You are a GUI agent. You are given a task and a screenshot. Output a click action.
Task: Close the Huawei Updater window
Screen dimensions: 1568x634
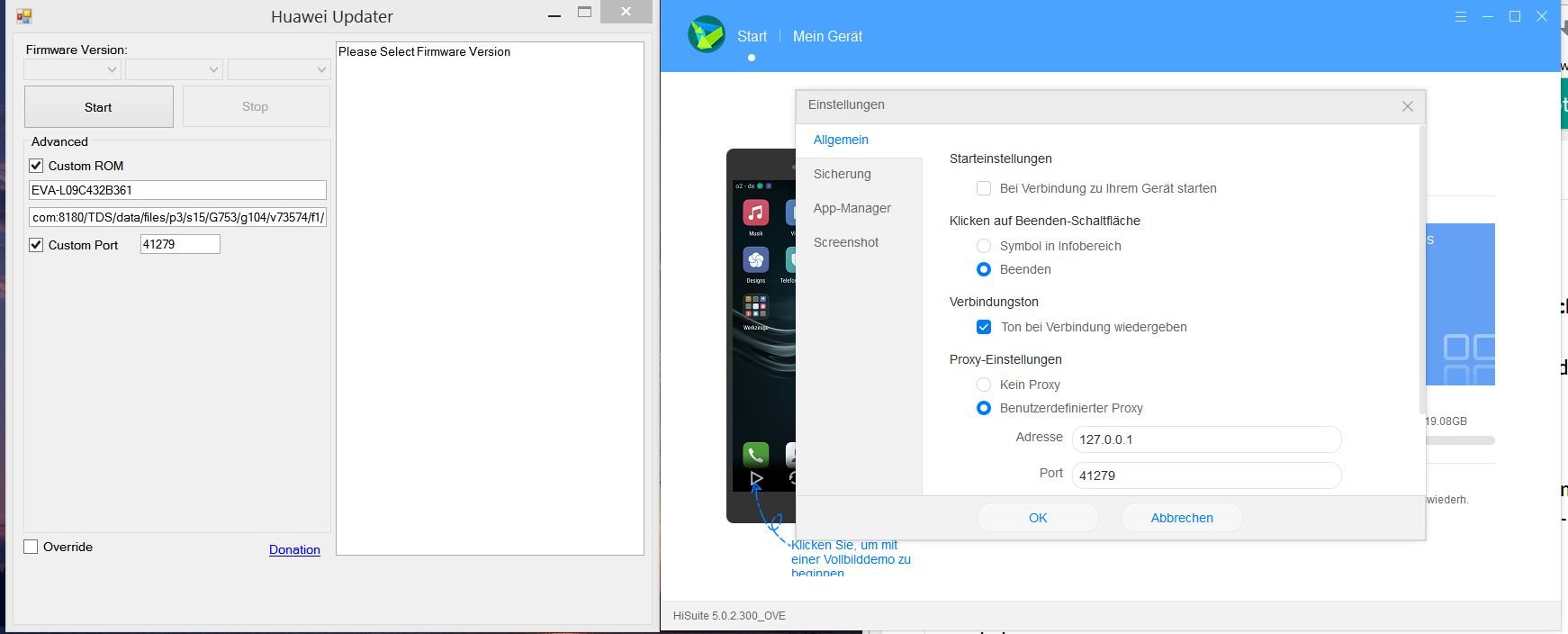click(626, 12)
